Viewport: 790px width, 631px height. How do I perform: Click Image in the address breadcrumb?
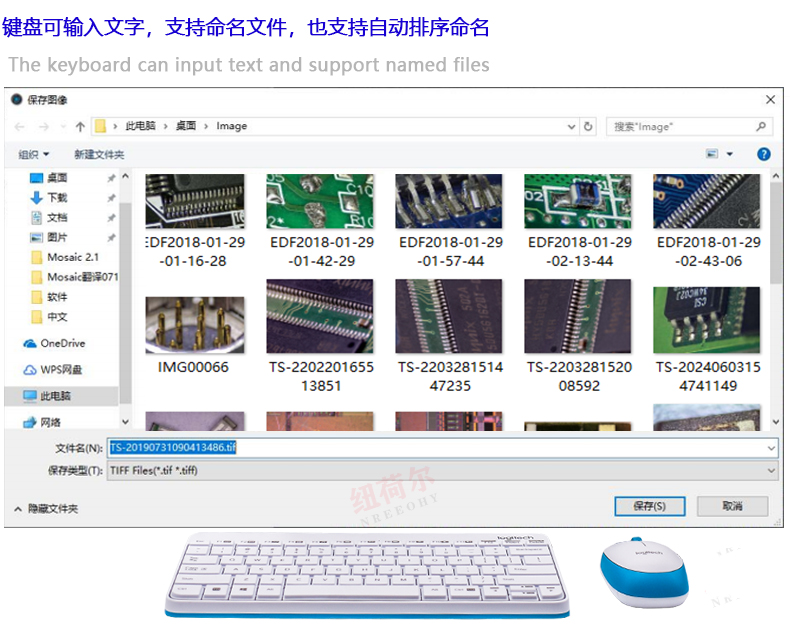[x=232, y=126]
